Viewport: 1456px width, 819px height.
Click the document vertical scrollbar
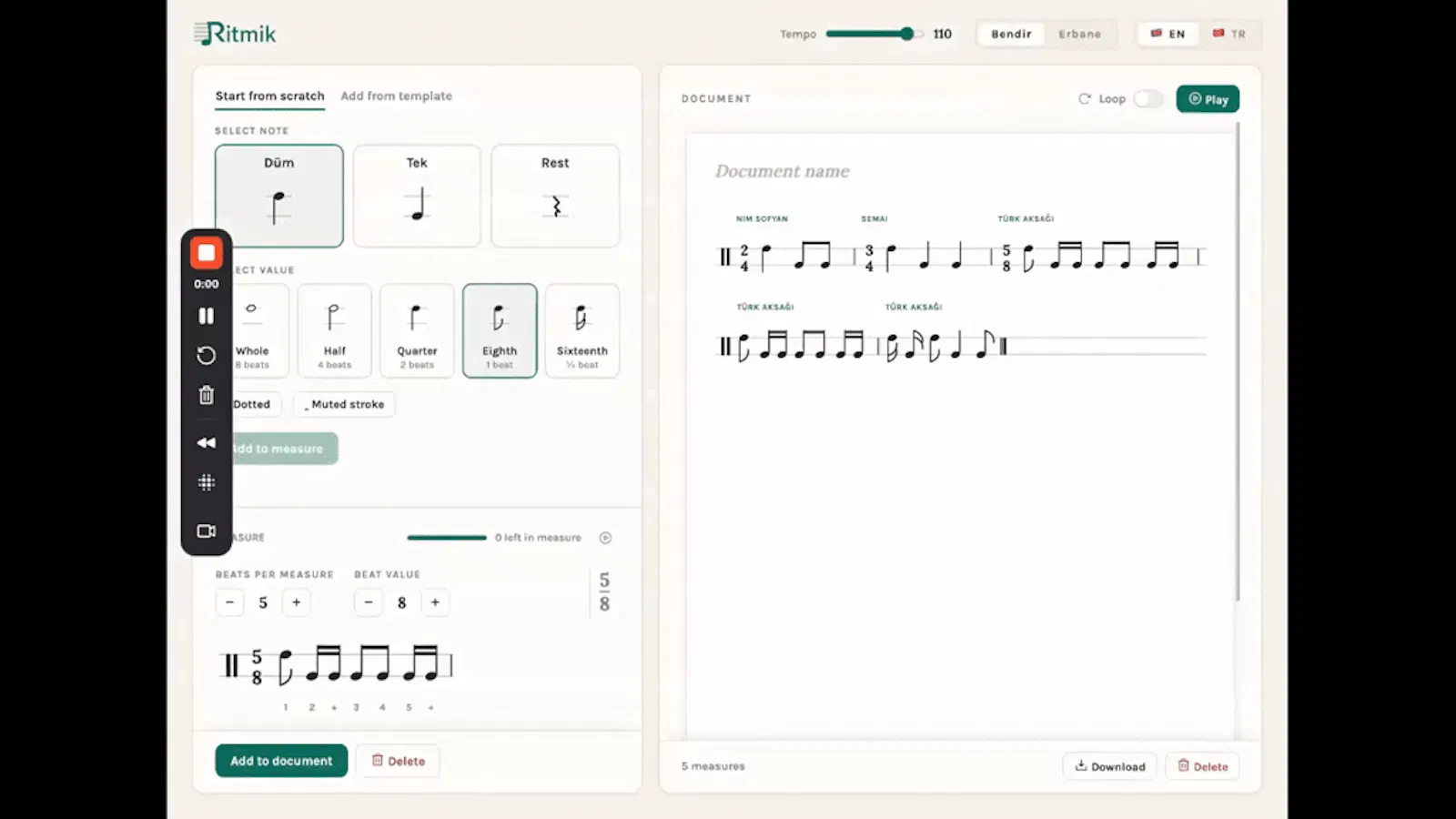[1238, 362]
